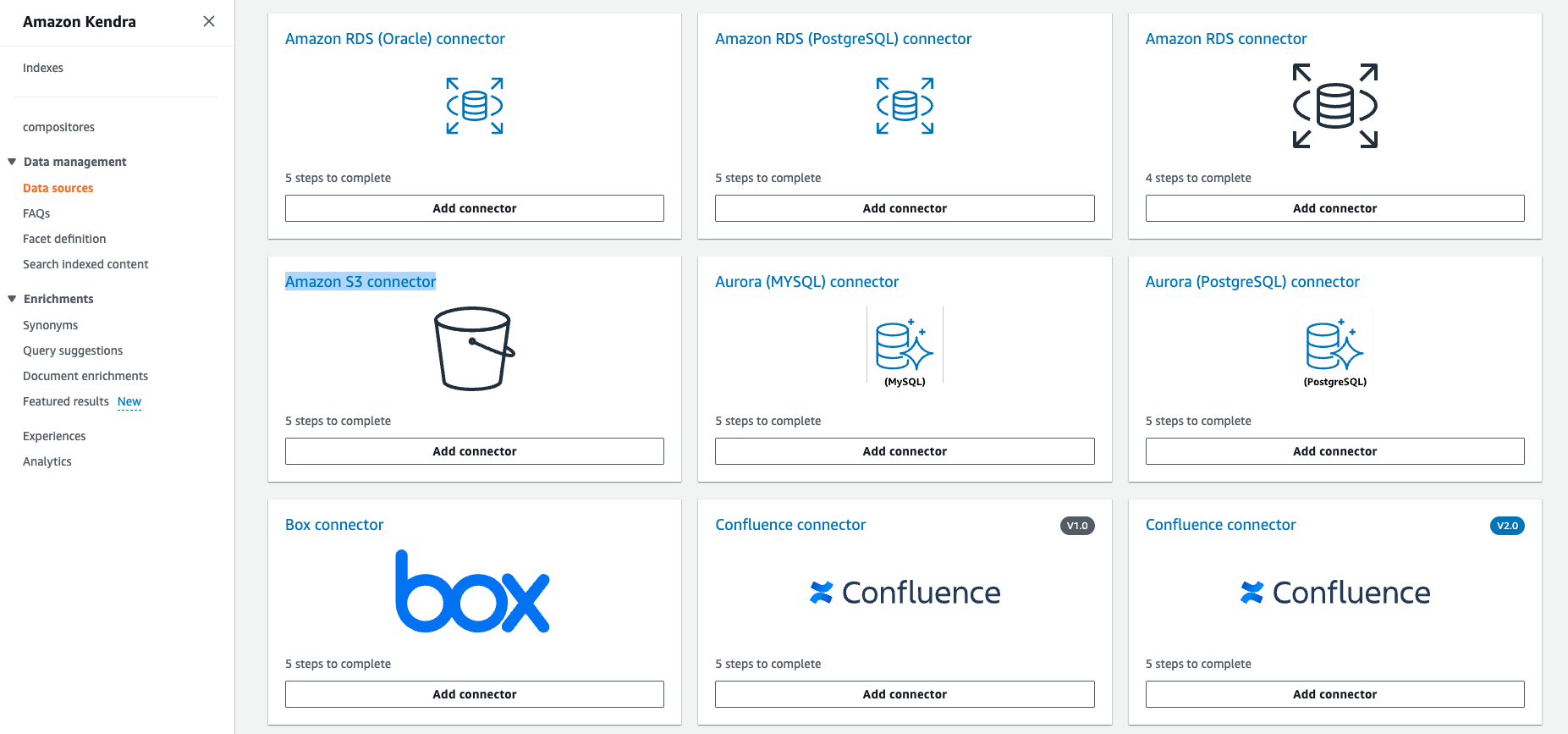Open the highlighted Amazon S3 connector title

click(x=360, y=282)
